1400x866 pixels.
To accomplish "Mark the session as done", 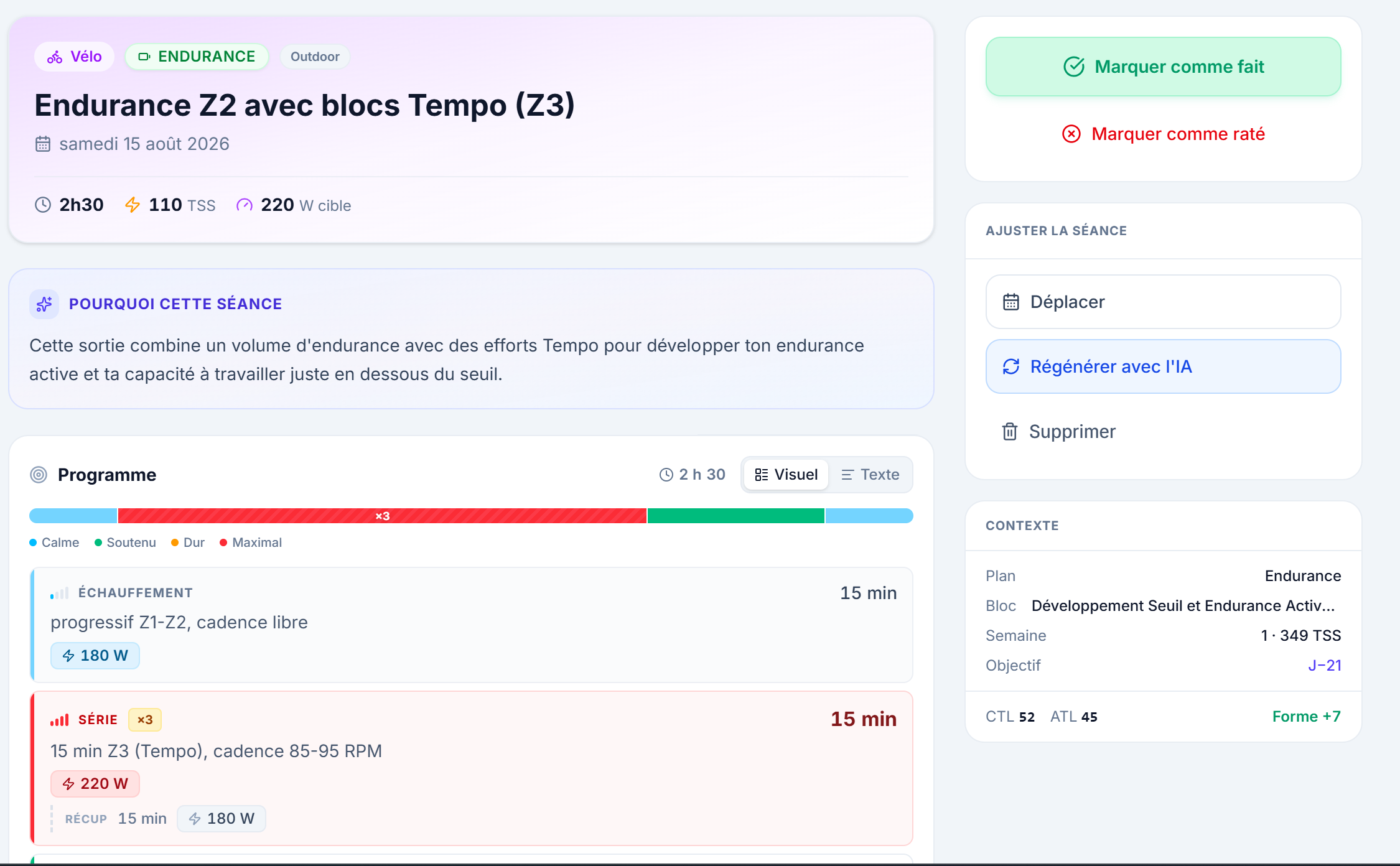I will pos(1163,67).
